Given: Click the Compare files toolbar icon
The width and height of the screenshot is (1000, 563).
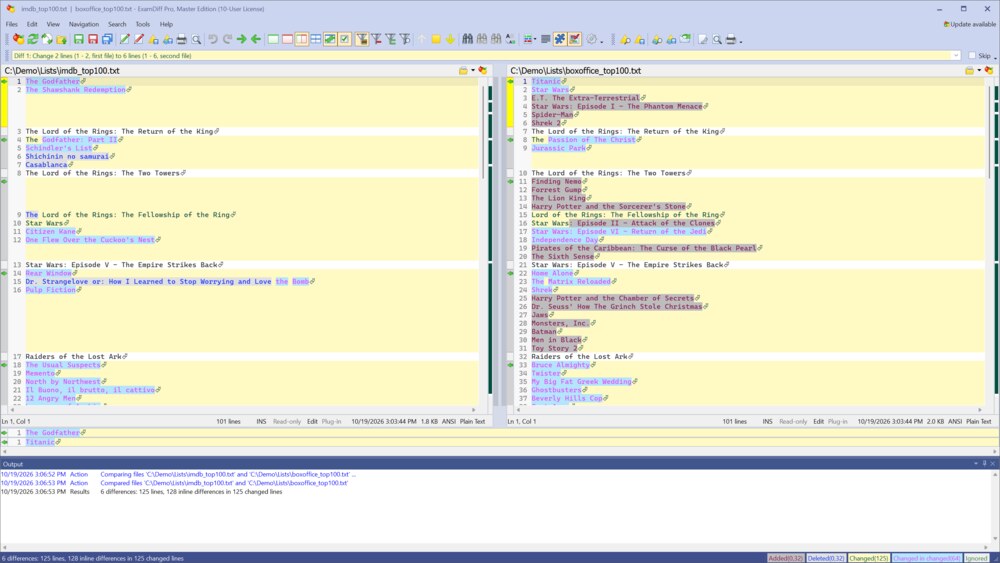Looking at the screenshot, I should tap(18, 40).
